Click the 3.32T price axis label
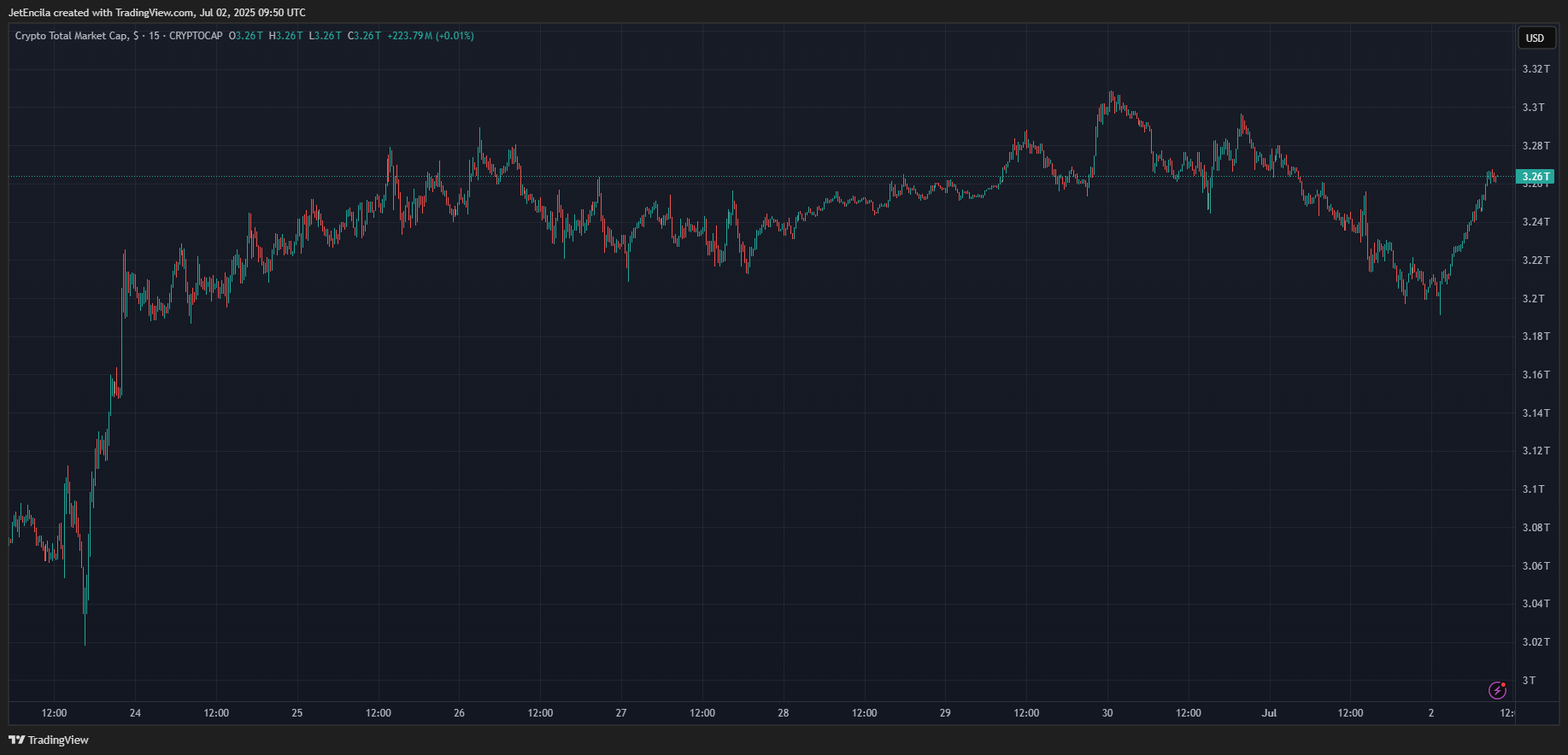 1536,69
